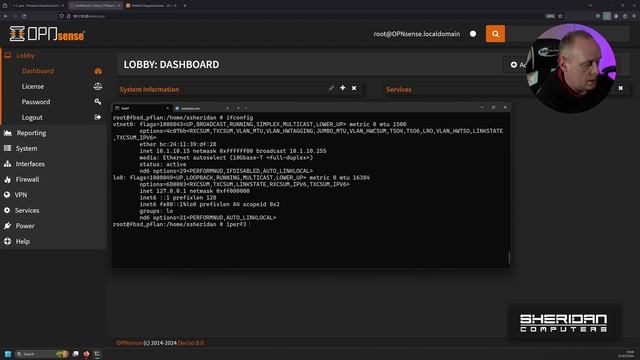
Task: Switch to the third browser tab
Action: (152, 5)
